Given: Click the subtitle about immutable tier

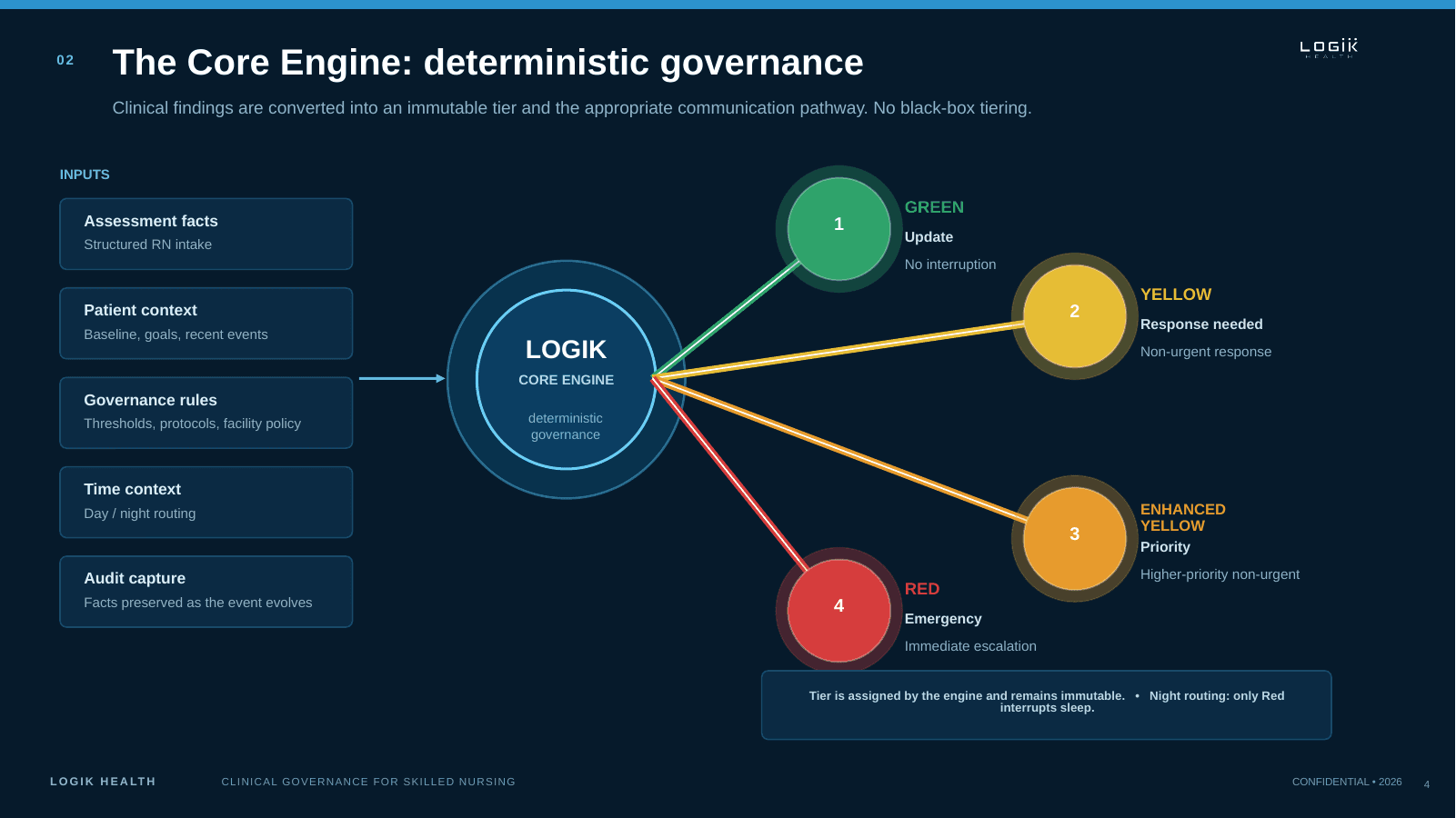Looking at the screenshot, I should 572,108.
